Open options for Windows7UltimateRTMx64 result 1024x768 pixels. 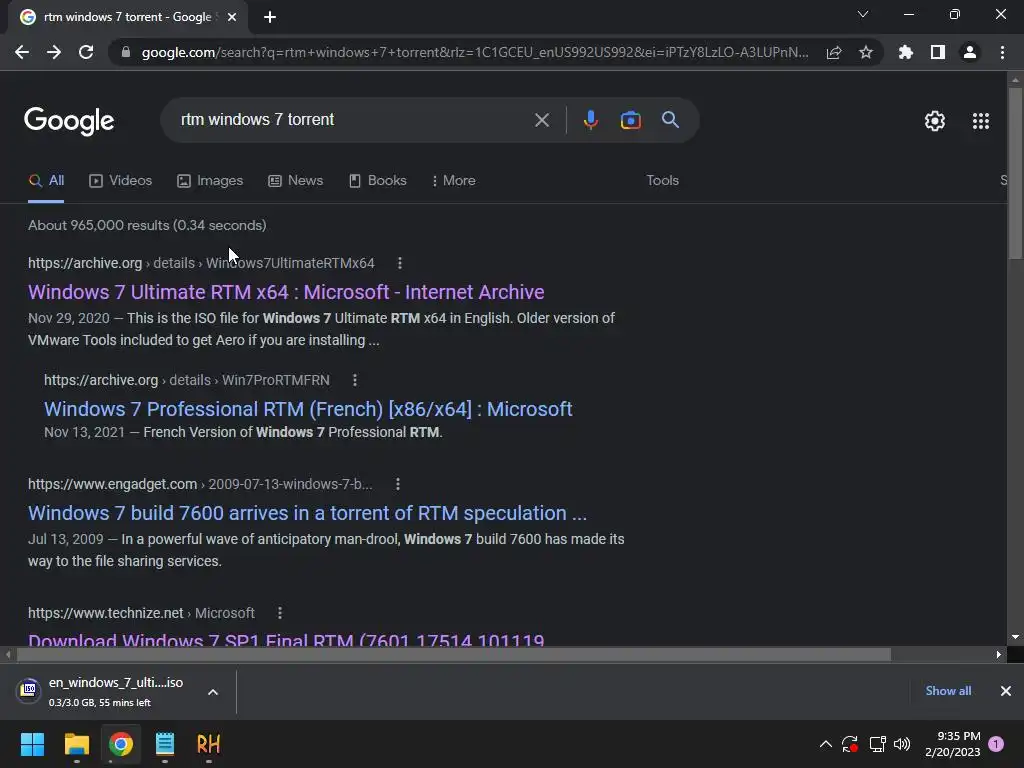(400, 263)
